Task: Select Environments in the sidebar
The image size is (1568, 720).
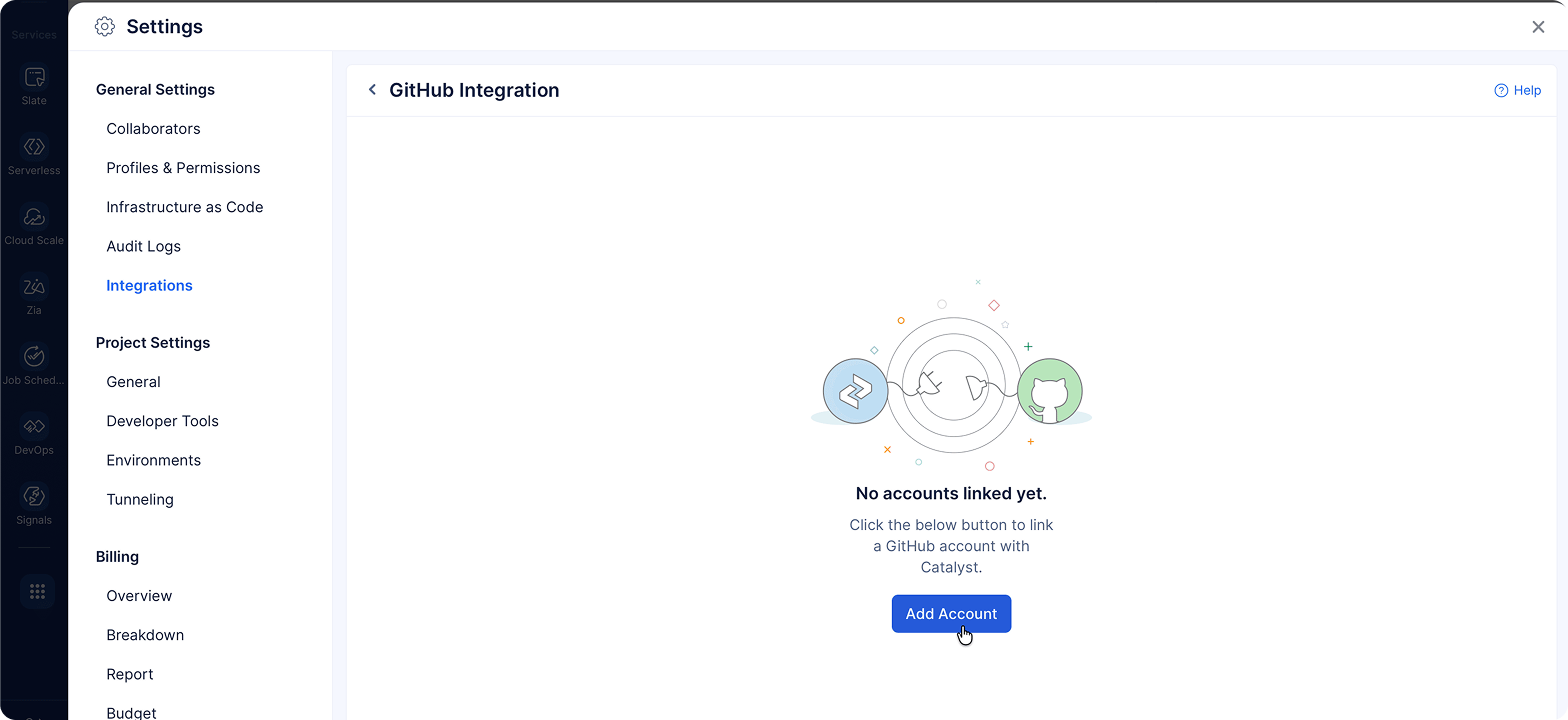Action: point(153,460)
